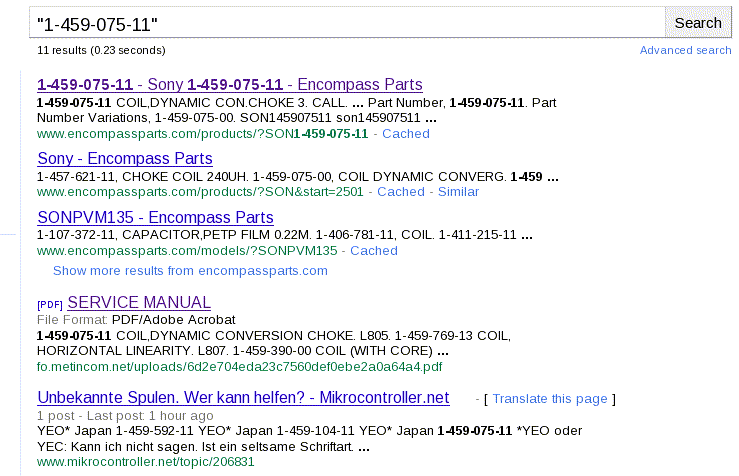Screen dimensions: 739x476
Task: Open the Unbekannte Spulen Mikrocontroller.net result
Action: coord(243,398)
